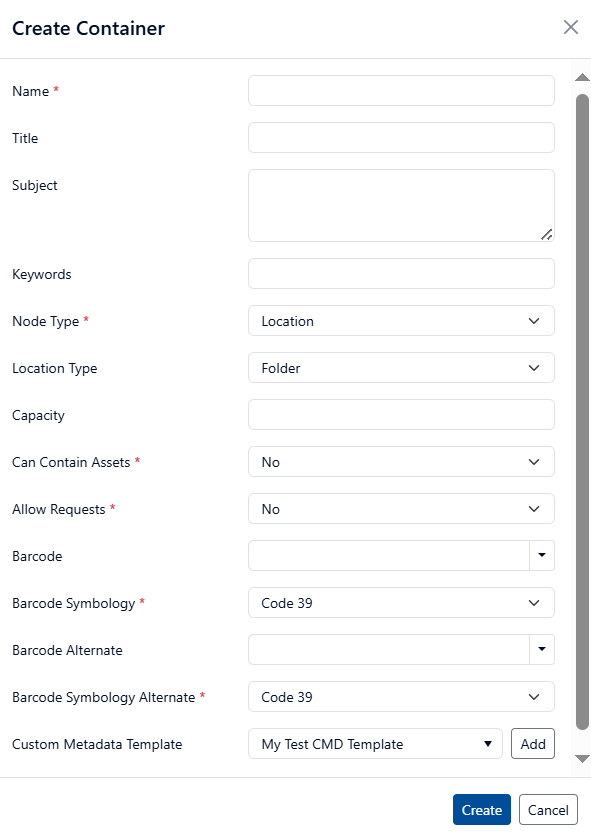
Task: Close the Create Container dialog
Action: tap(571, 27)
